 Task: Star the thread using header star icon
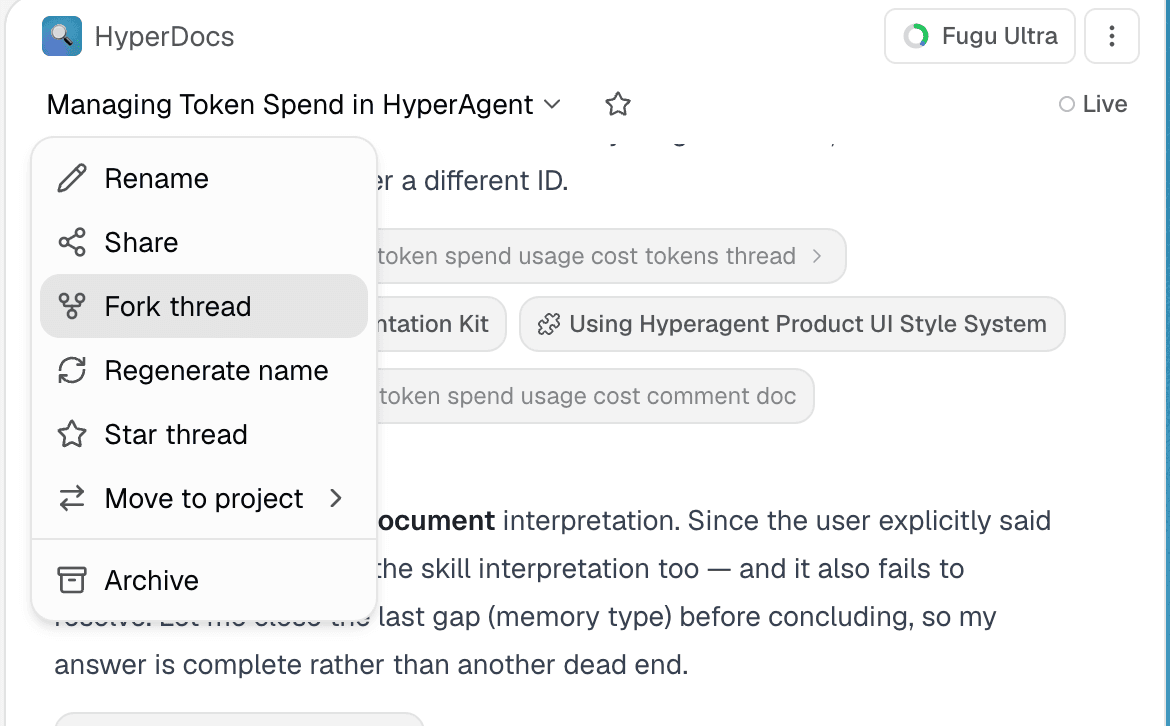coord(617,104)
